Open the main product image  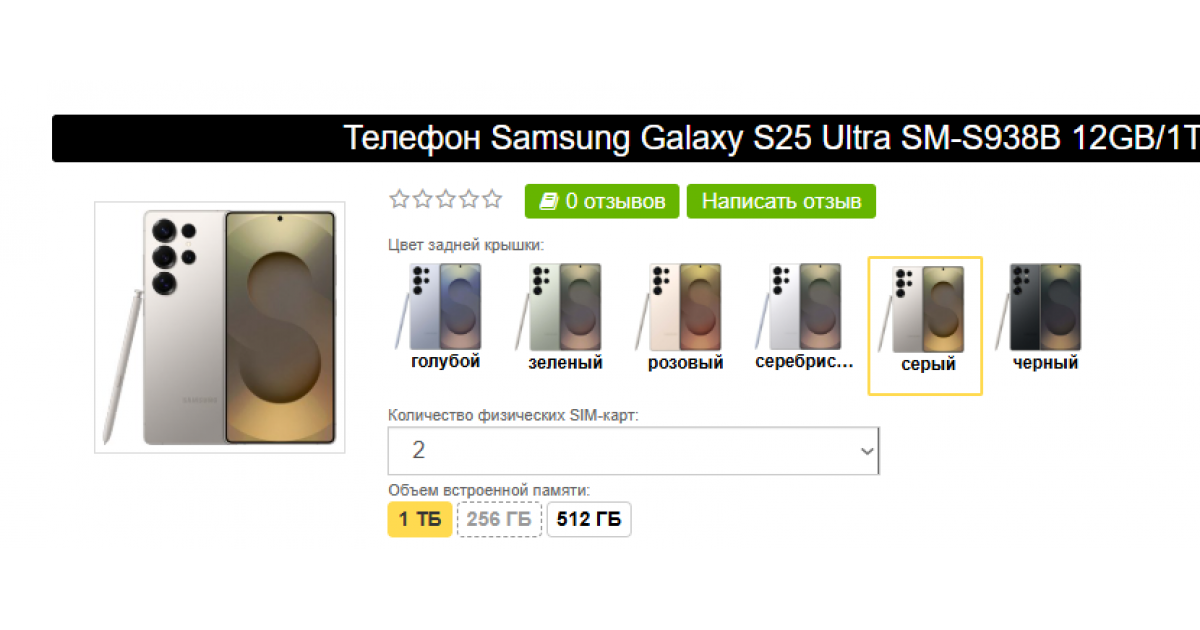click(220, 327)
